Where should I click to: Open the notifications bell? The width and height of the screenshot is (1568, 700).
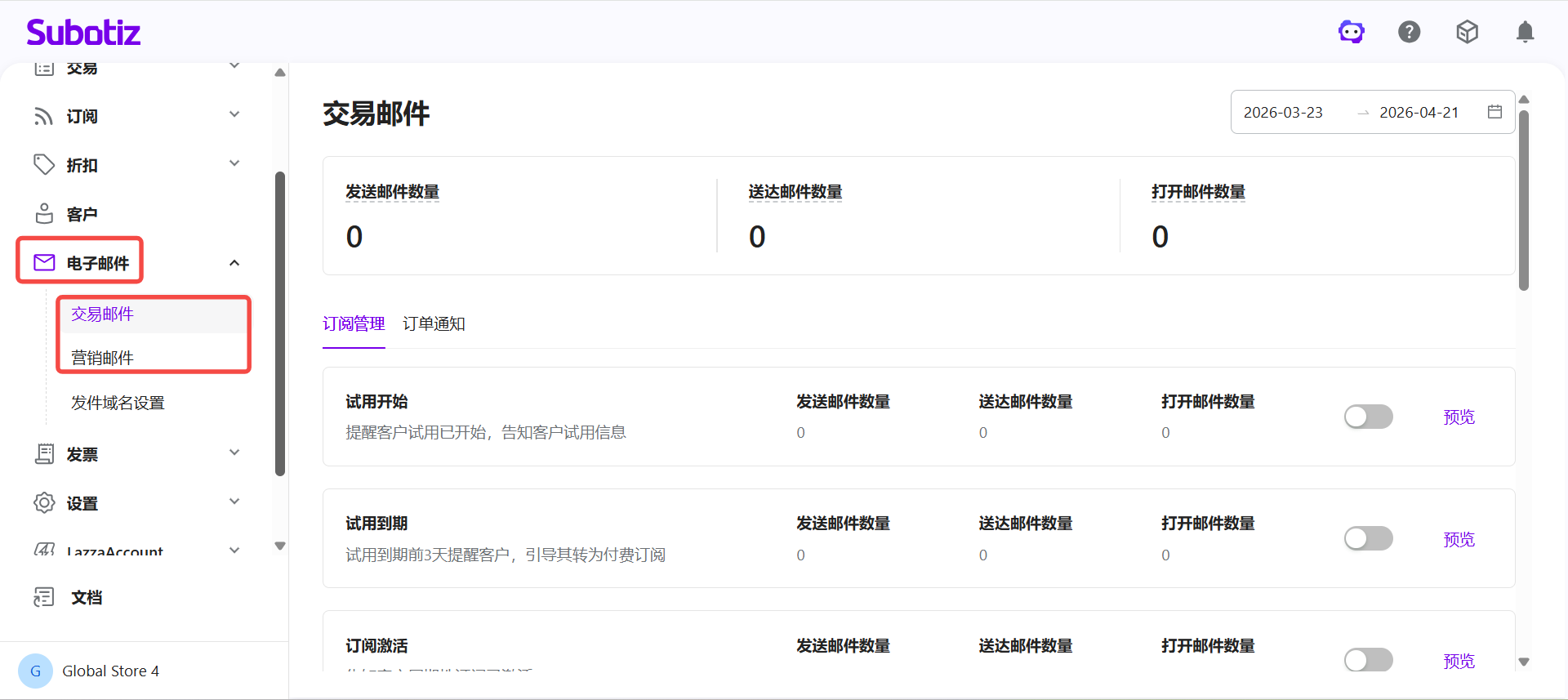(1524, 32)
